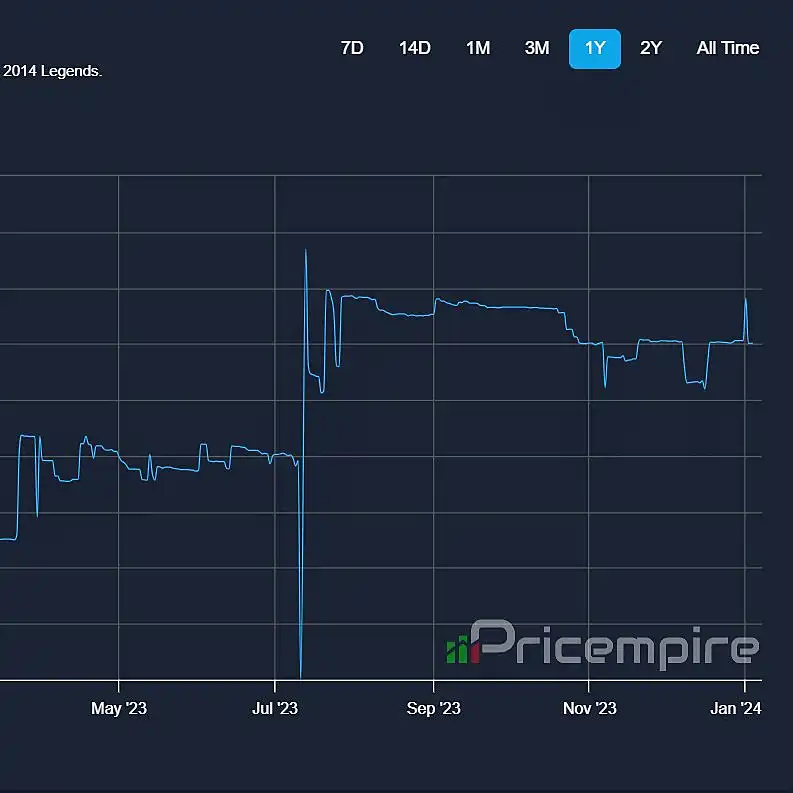793x793 pixels.
Task: Click the July 2023 price spike peak
Action: coord(305,250)
